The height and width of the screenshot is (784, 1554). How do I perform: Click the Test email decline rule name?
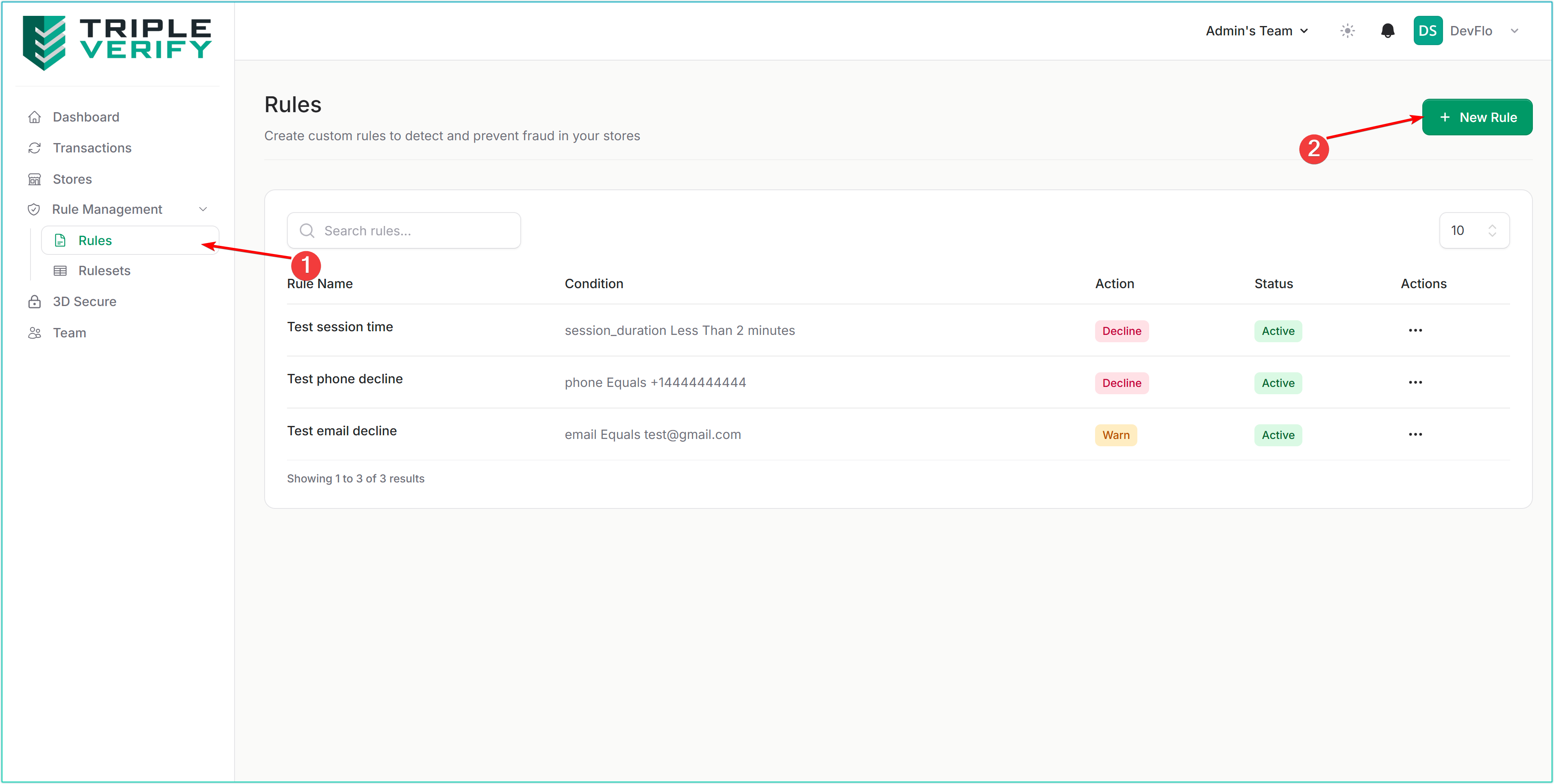tap(341, 430)
